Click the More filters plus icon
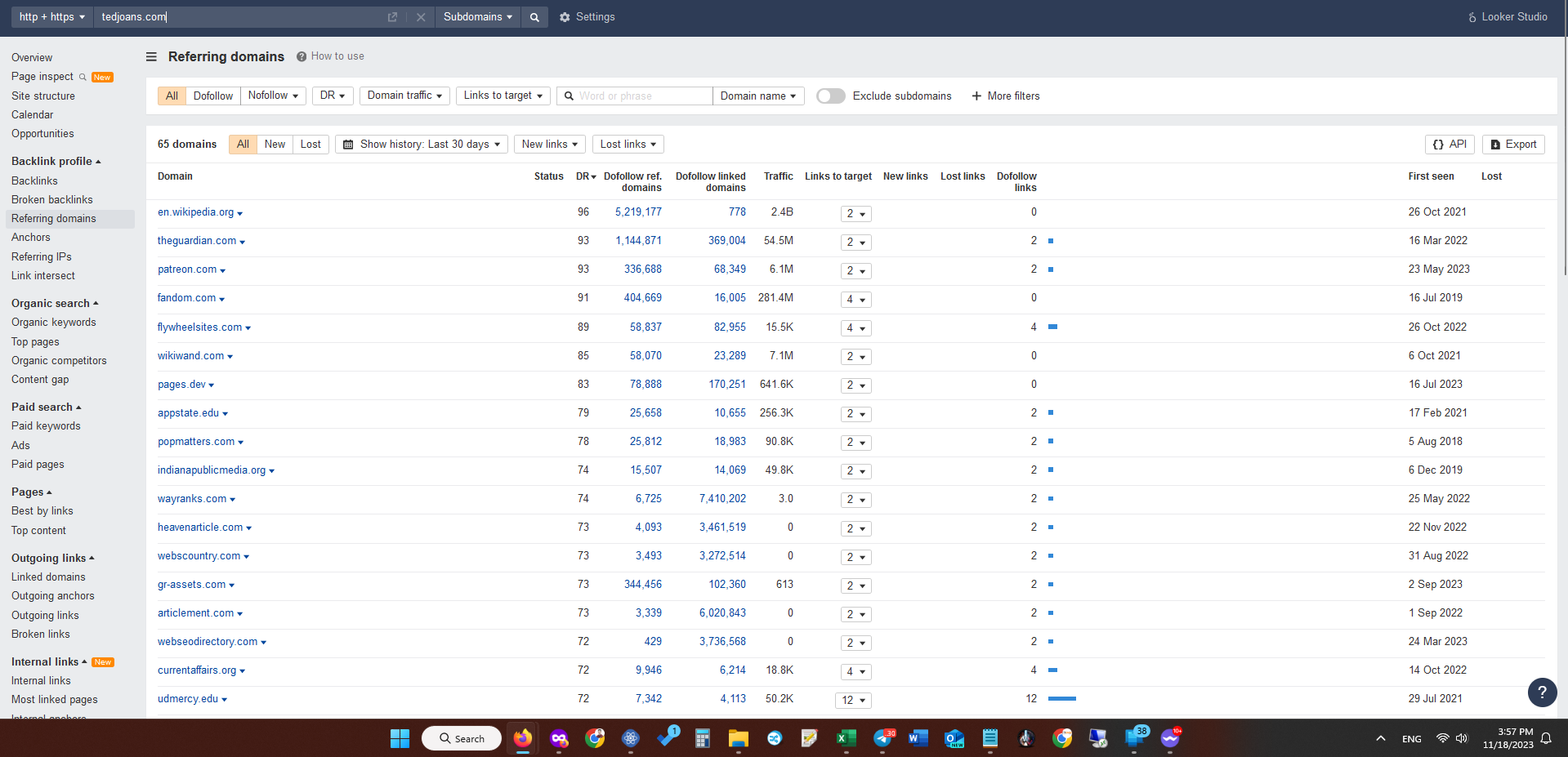 976,96
